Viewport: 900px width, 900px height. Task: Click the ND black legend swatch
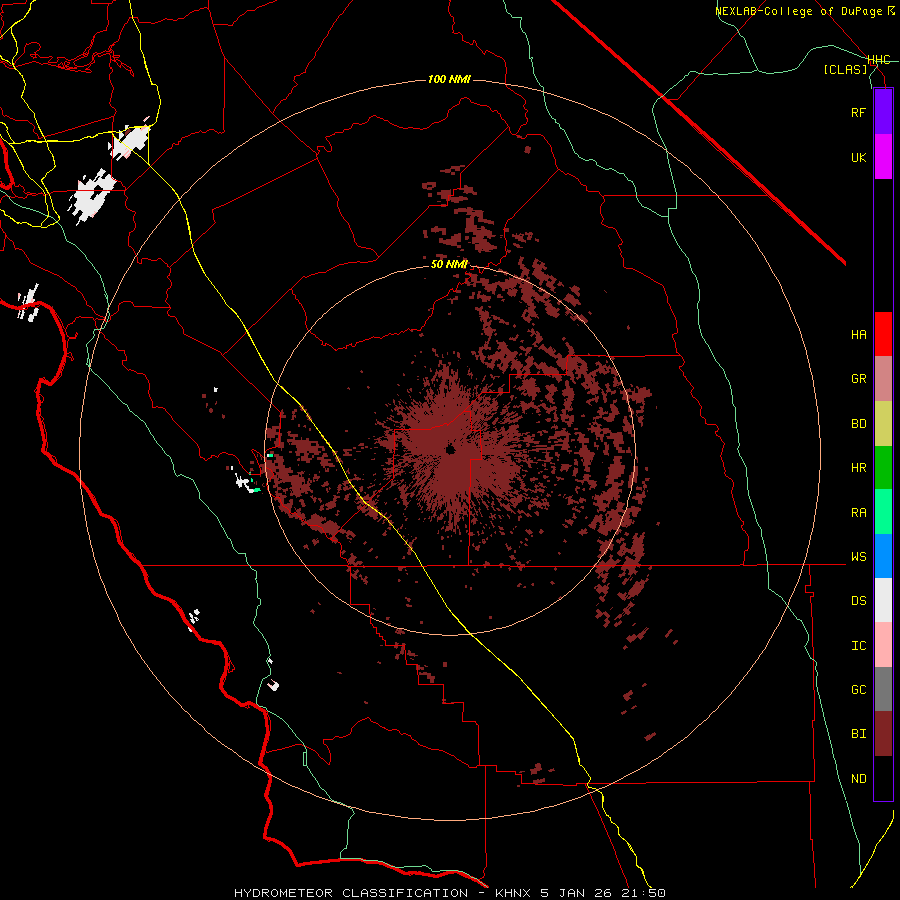coord(883,778)
